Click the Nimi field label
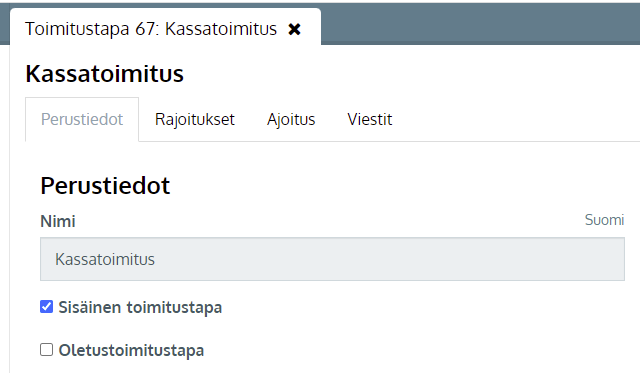The width and height of the screenshot is (640, 373). [x=58, y=222]
